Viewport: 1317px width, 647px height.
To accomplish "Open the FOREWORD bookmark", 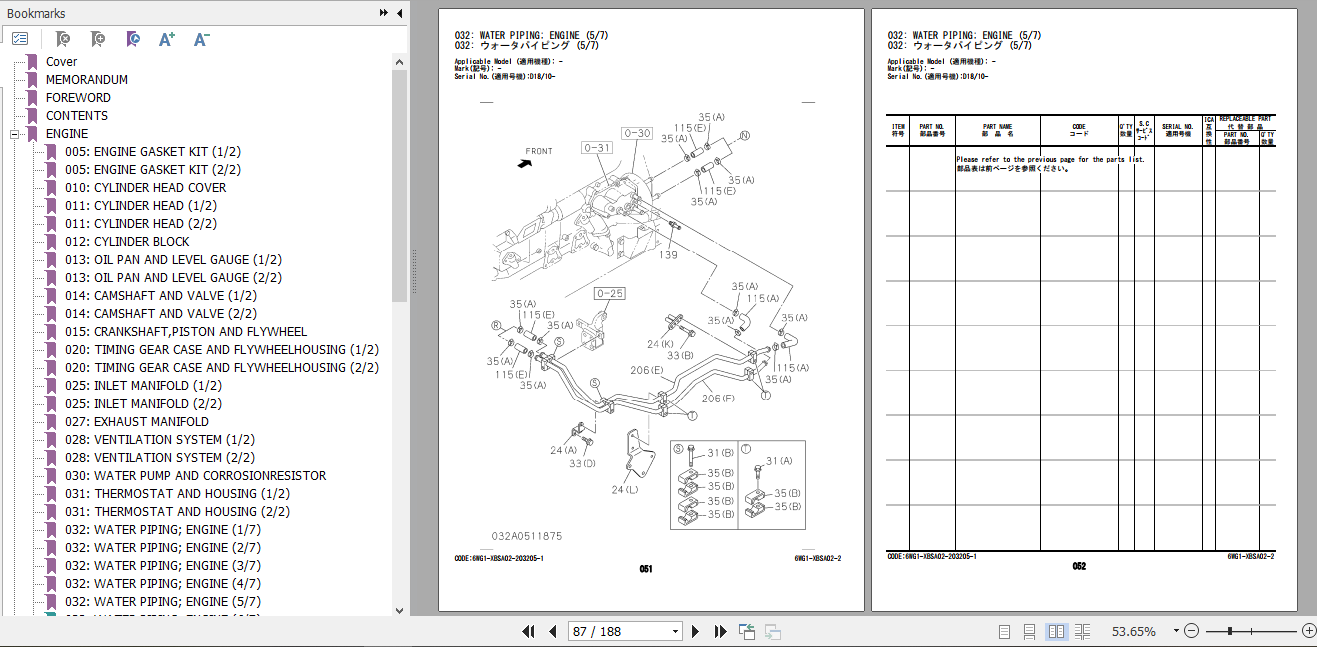I will (78, 98).
